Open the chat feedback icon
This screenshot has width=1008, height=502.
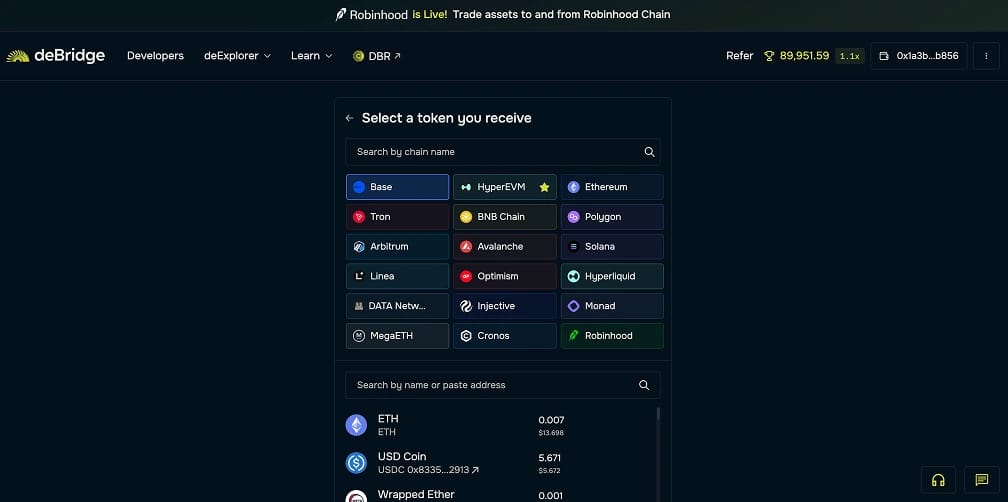tap(981, 480)
